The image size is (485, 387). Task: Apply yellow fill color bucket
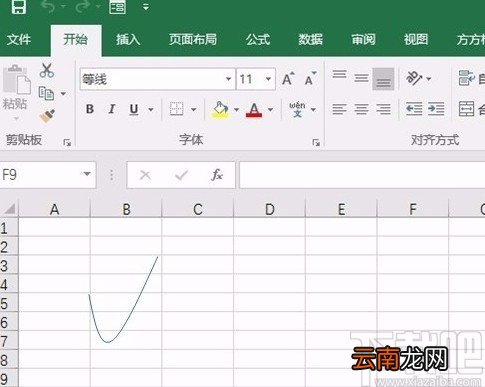click(220, 109)
